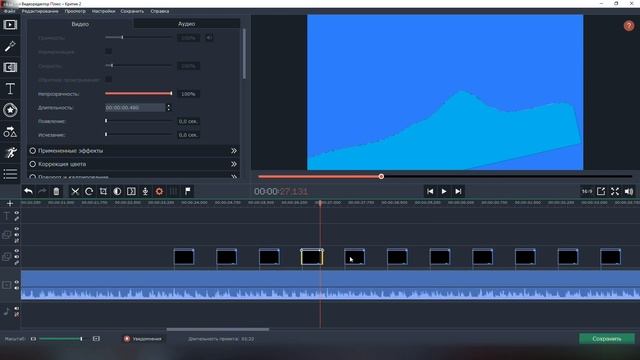Open the Файл menu
The height and width of the screenshot is (360, 640).
pyautogui.click(x=9, y=11)
